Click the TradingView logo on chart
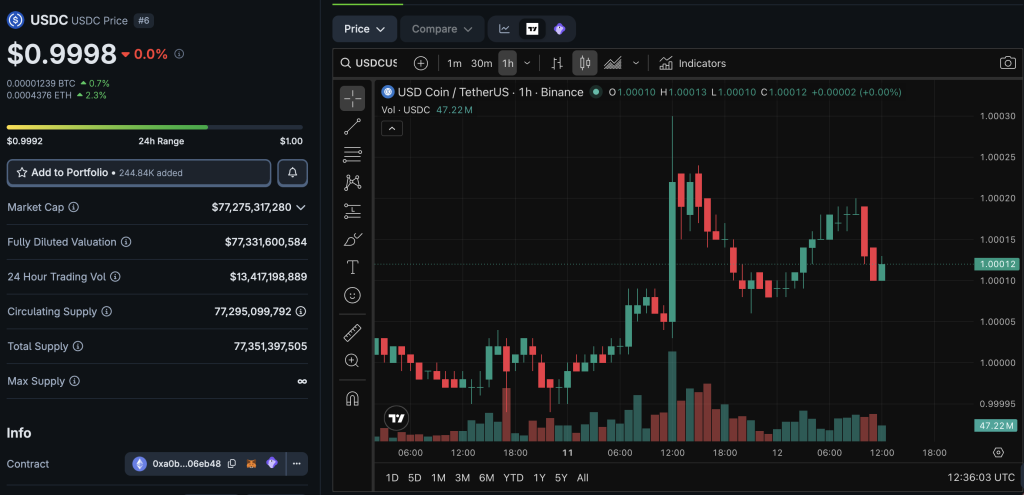Viewport: 1024px width, 495px height. click(x=396, y=418)
